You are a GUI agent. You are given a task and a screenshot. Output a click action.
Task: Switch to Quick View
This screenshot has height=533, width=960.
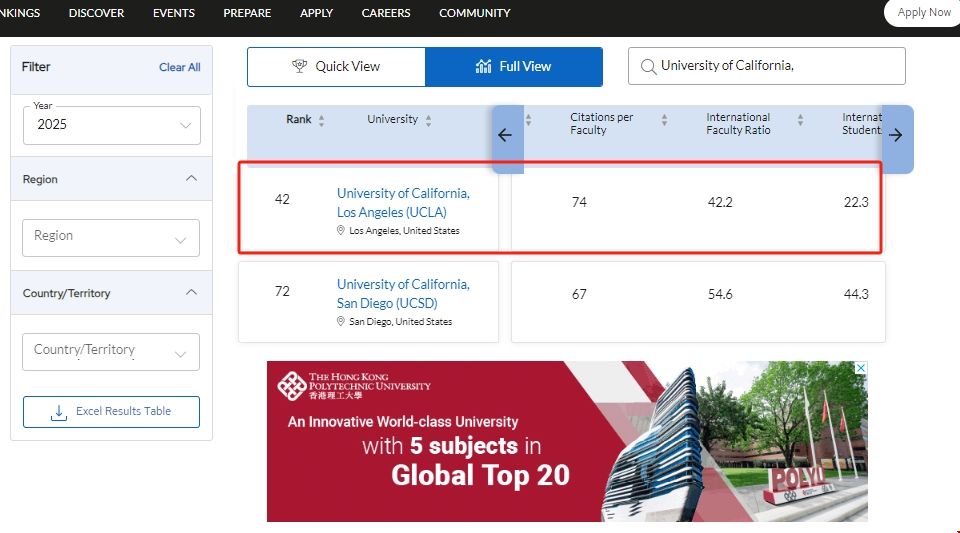pyautogui.click(x=336, y=66)
